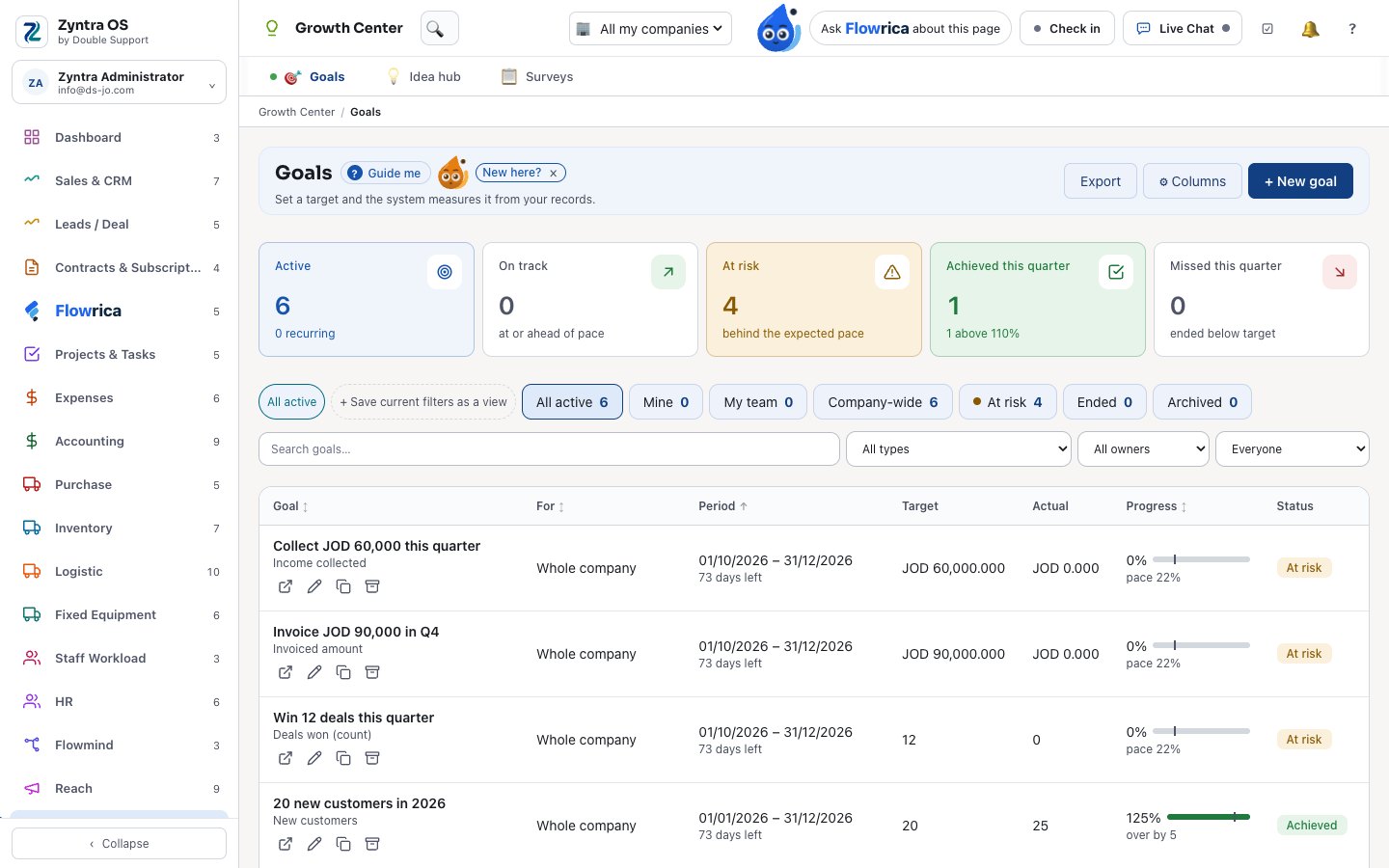Click the '+ New goal' button
The height and width of the screenshot is (868, 1389).
(x=1300, y=181)
